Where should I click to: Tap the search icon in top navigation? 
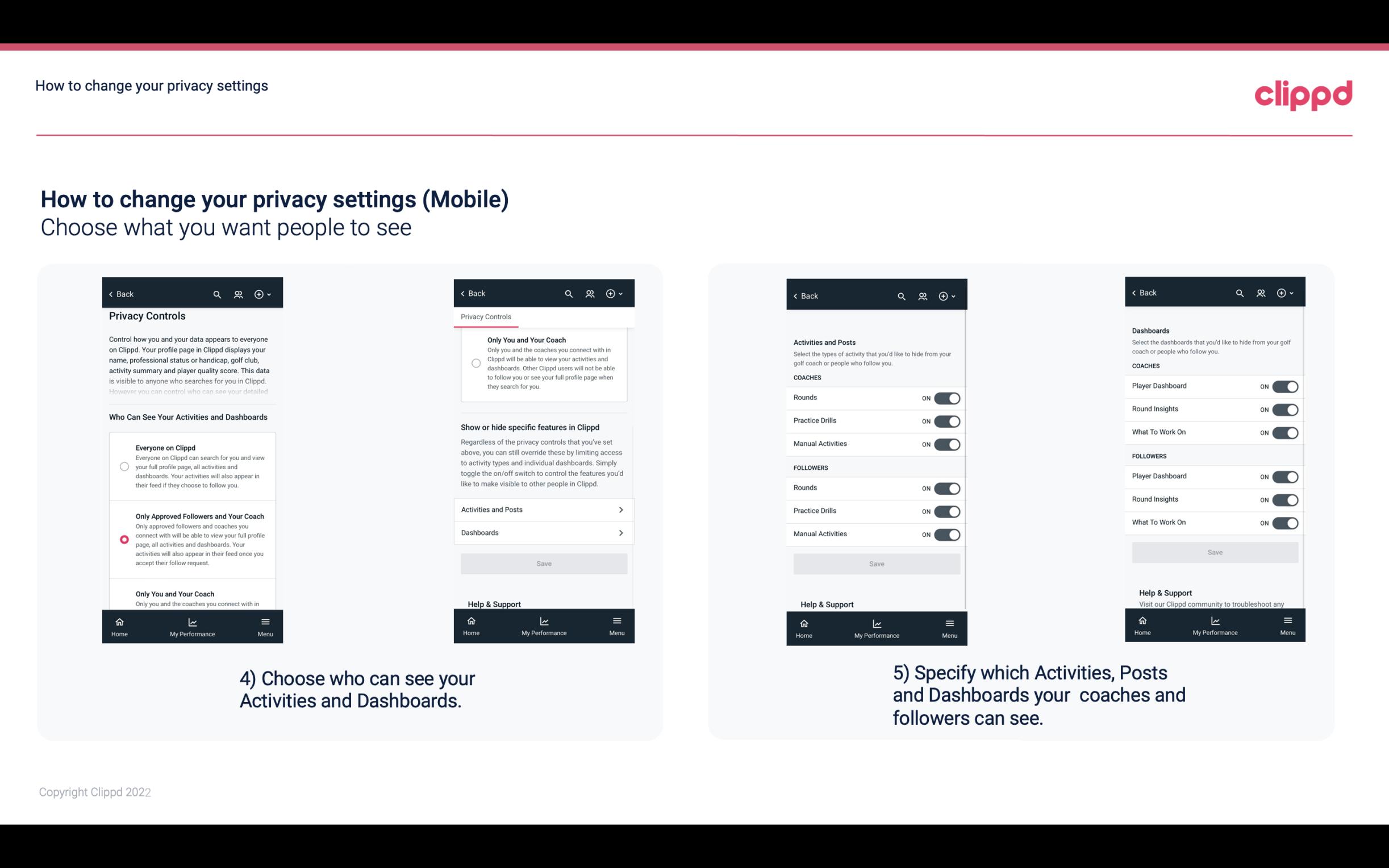[x=217, y=294]
